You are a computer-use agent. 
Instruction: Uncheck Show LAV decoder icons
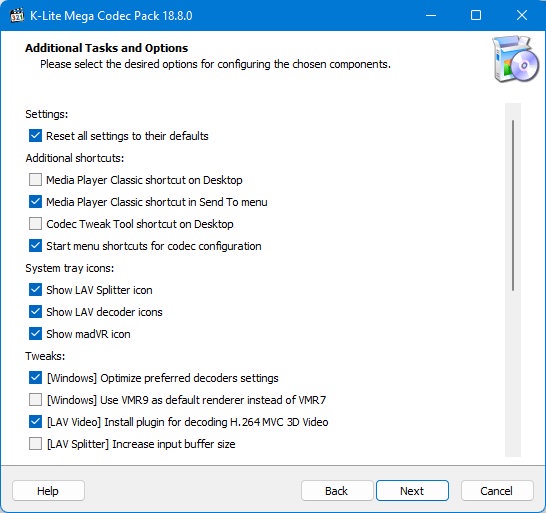[x=35, y=311]
